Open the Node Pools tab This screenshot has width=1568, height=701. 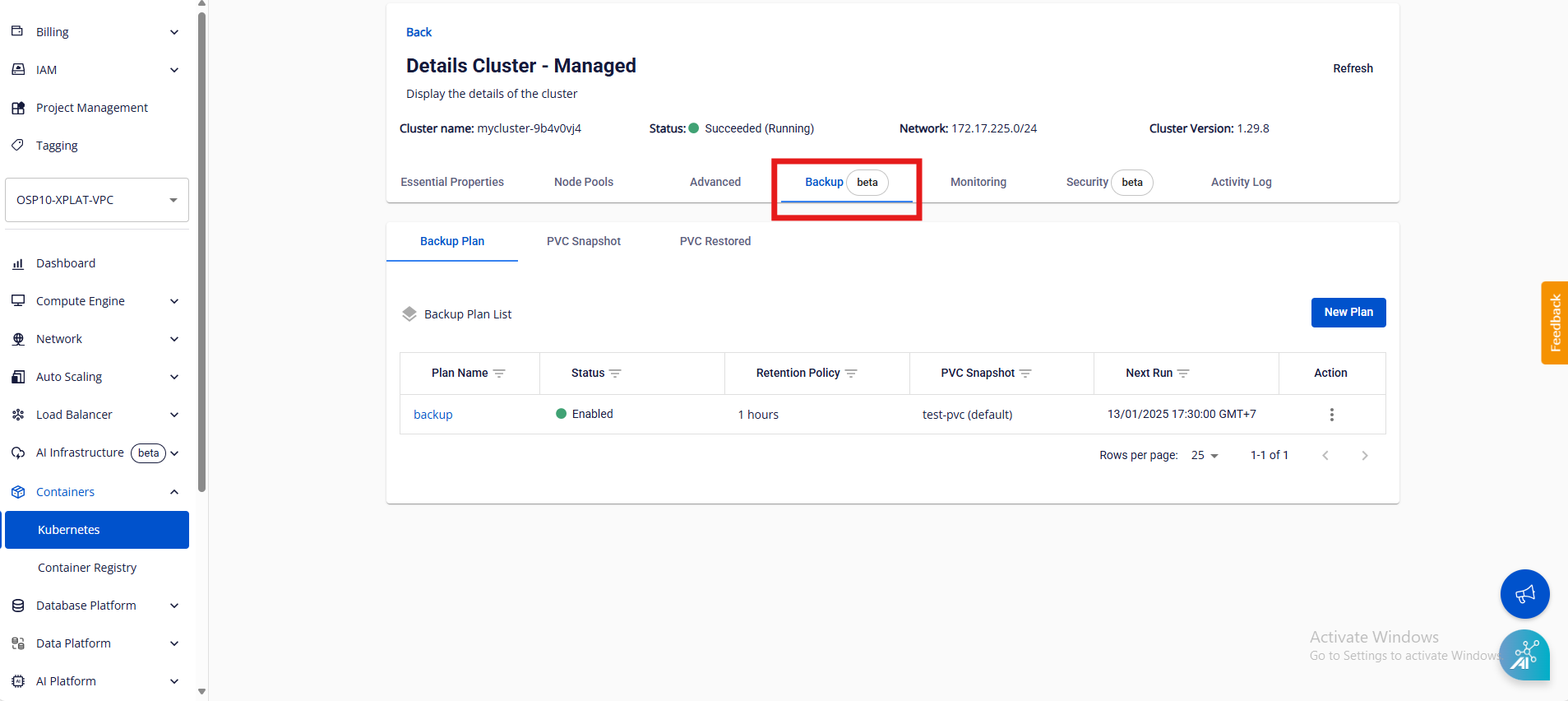(x=583, y=182)
